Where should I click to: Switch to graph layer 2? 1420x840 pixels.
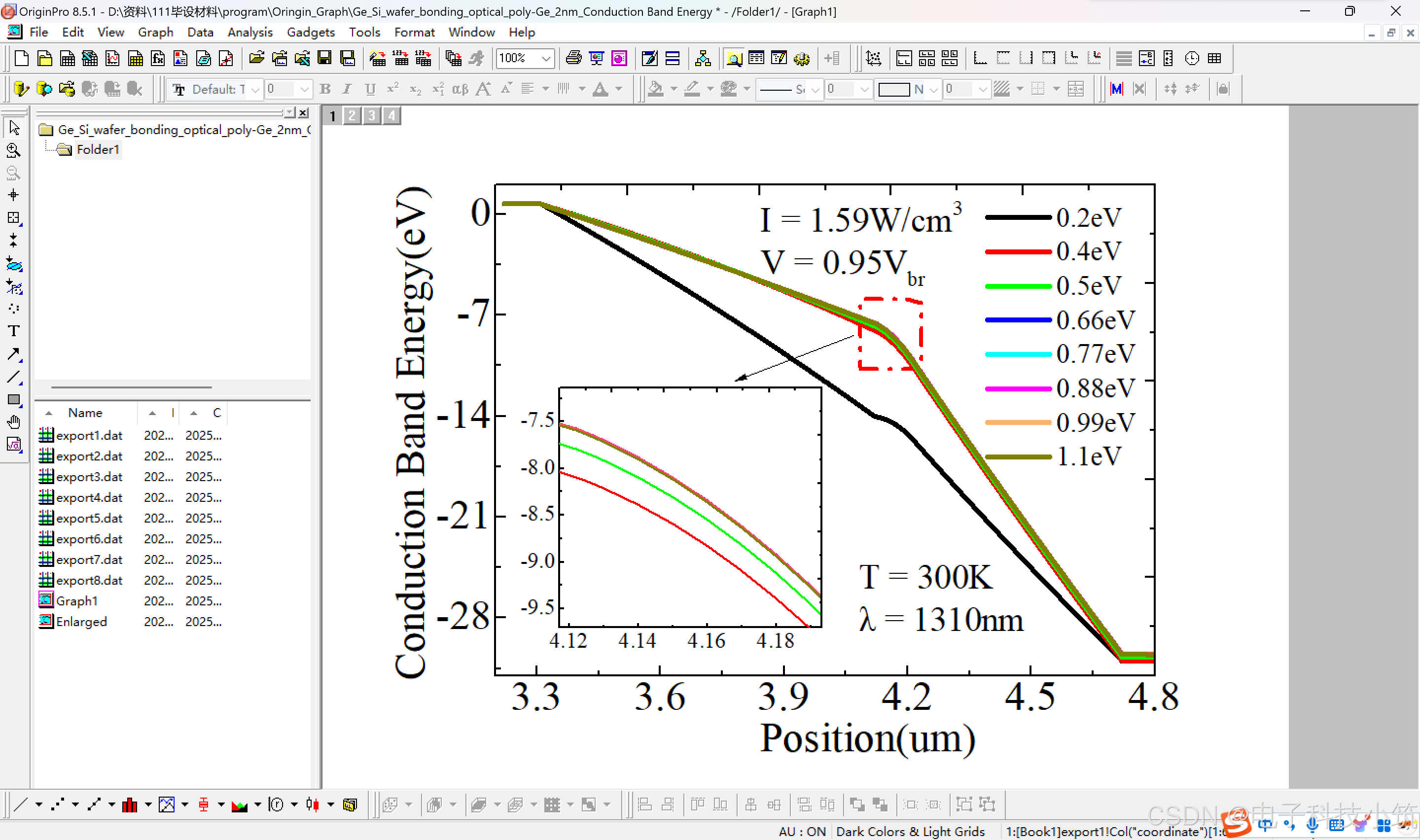point(352,115)
